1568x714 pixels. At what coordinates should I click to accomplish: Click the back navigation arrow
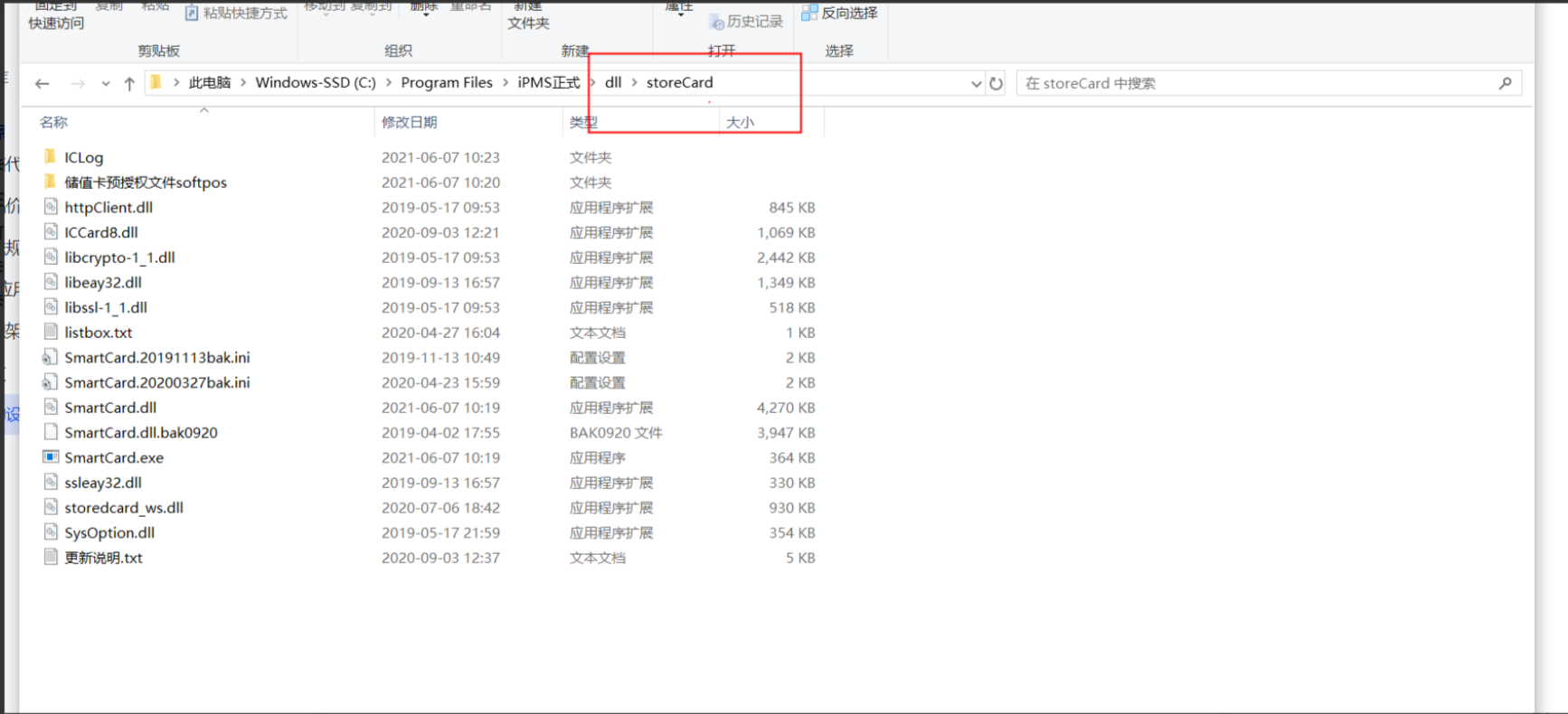click(x=42, y=84)
